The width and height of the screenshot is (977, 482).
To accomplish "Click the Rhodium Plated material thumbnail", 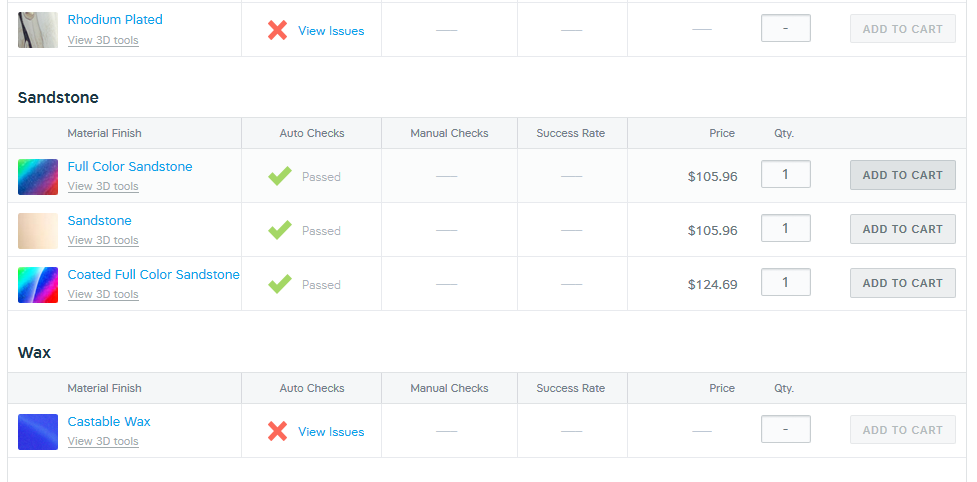I will [38, 30].
